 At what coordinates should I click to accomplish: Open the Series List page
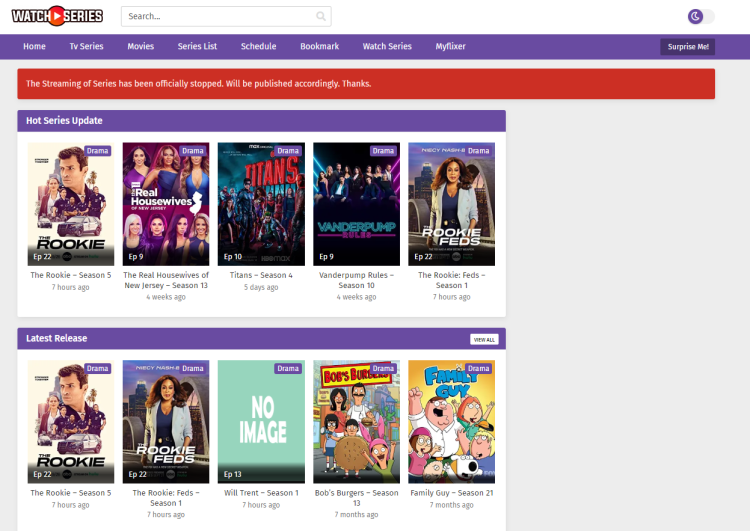click(x=197, y=47)
